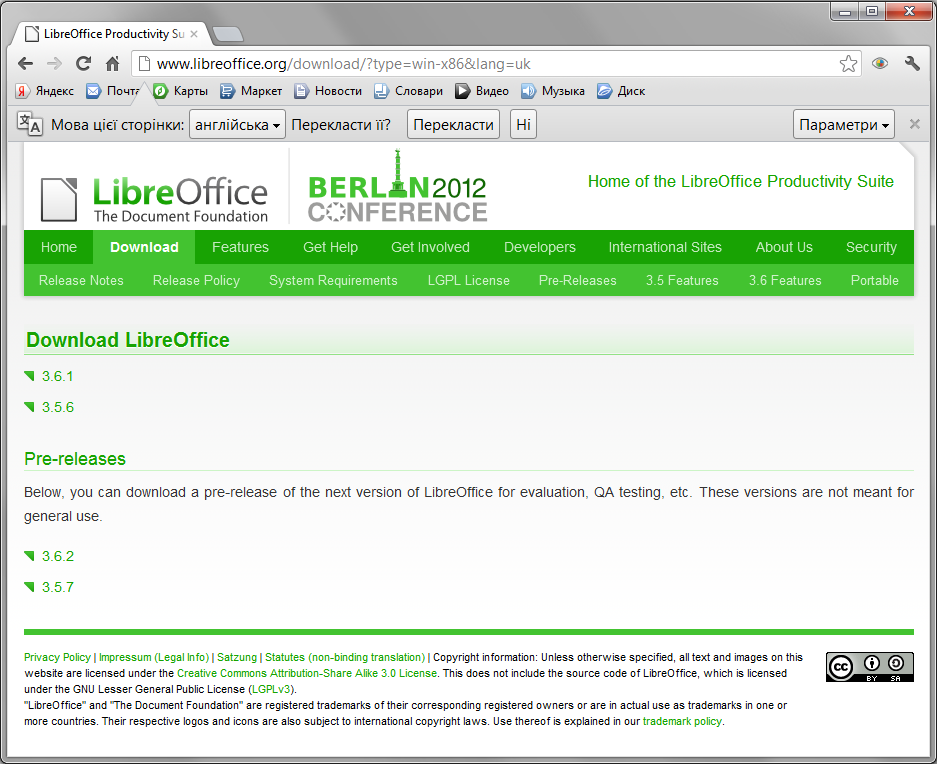
Task: Open the LGPL License submenu link
Action: tap(468, 280)
